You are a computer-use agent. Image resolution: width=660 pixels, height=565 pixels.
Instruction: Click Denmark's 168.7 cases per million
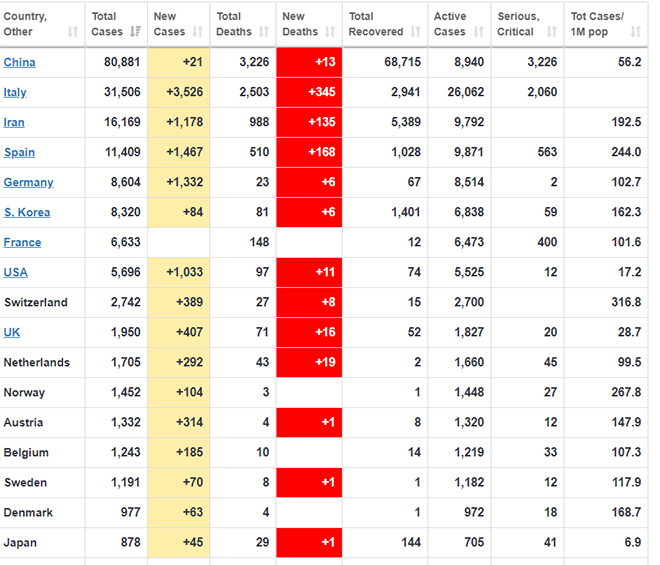click(x=626, y=512)
